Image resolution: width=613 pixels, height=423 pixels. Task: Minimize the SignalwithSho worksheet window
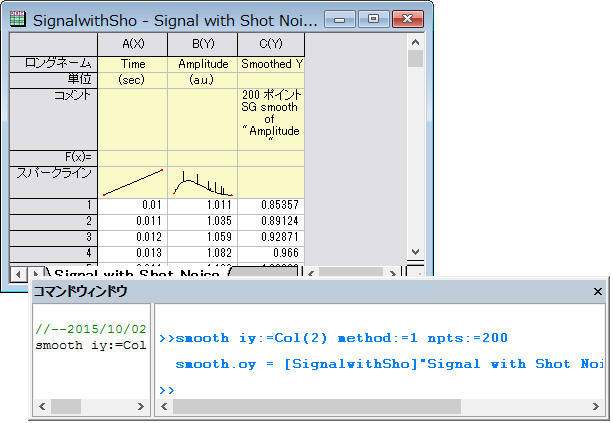[x=339, y=19]
